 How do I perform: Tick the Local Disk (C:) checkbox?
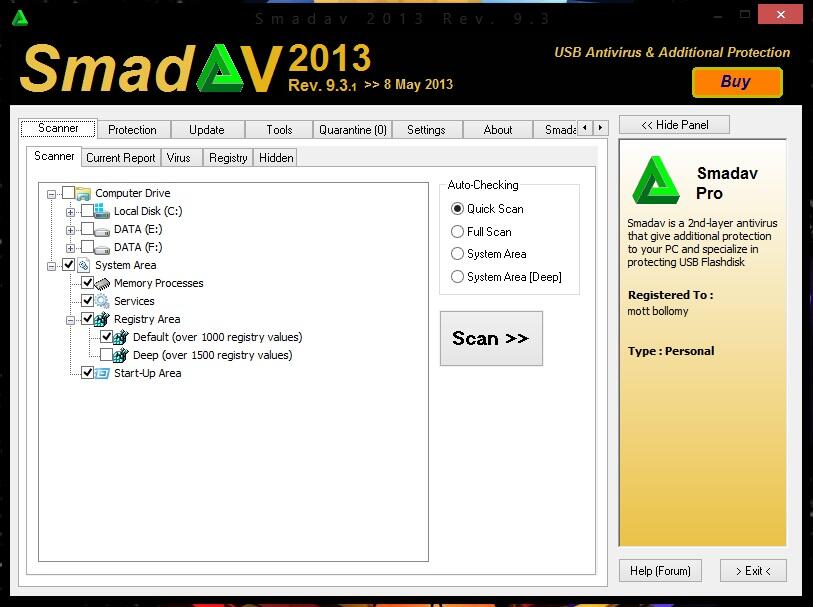click(87, 210)
